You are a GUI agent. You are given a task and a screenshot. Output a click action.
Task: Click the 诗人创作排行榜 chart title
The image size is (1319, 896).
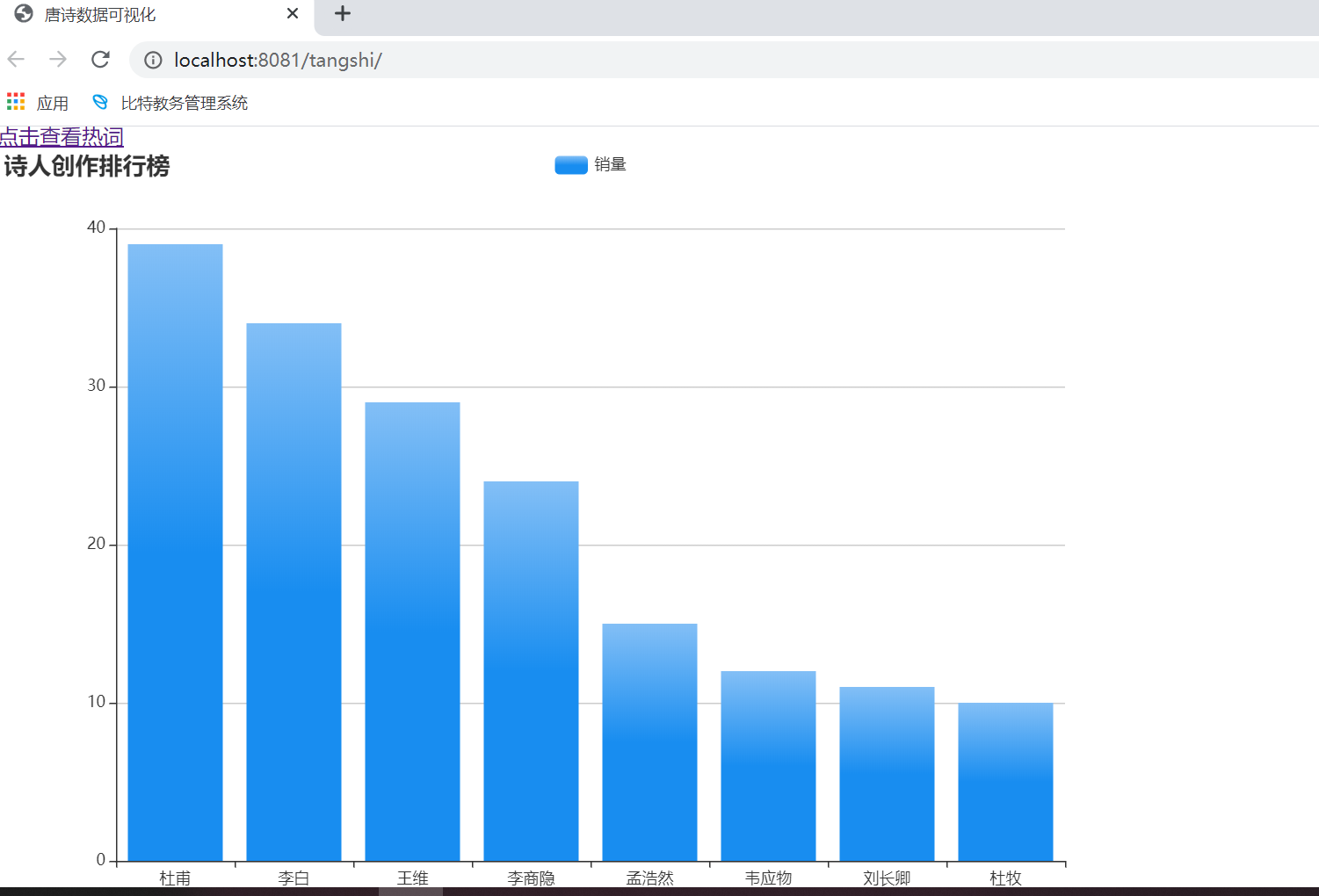click(86, 166)
